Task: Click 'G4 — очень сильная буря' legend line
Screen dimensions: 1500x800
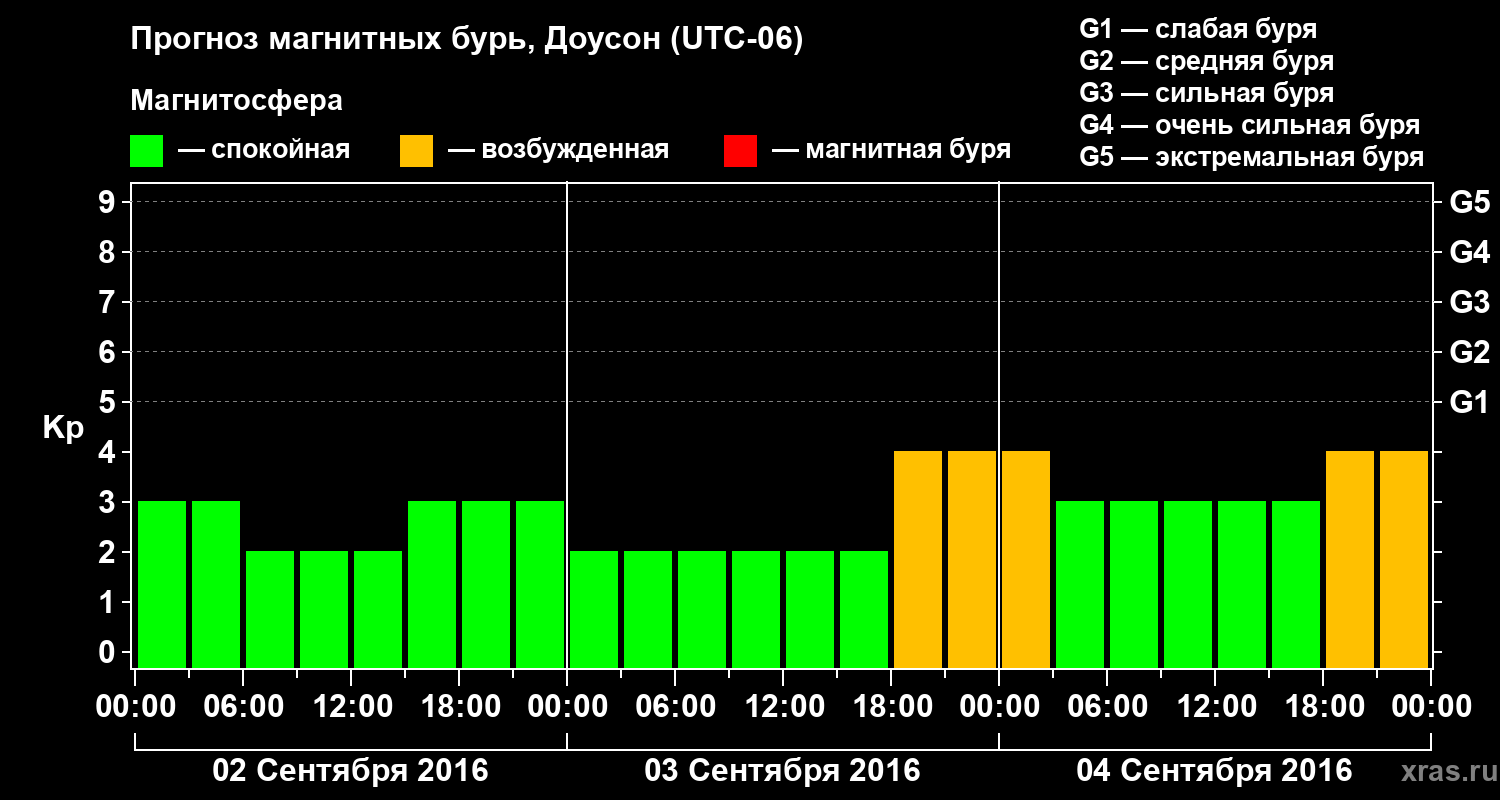Action: 1249,125
